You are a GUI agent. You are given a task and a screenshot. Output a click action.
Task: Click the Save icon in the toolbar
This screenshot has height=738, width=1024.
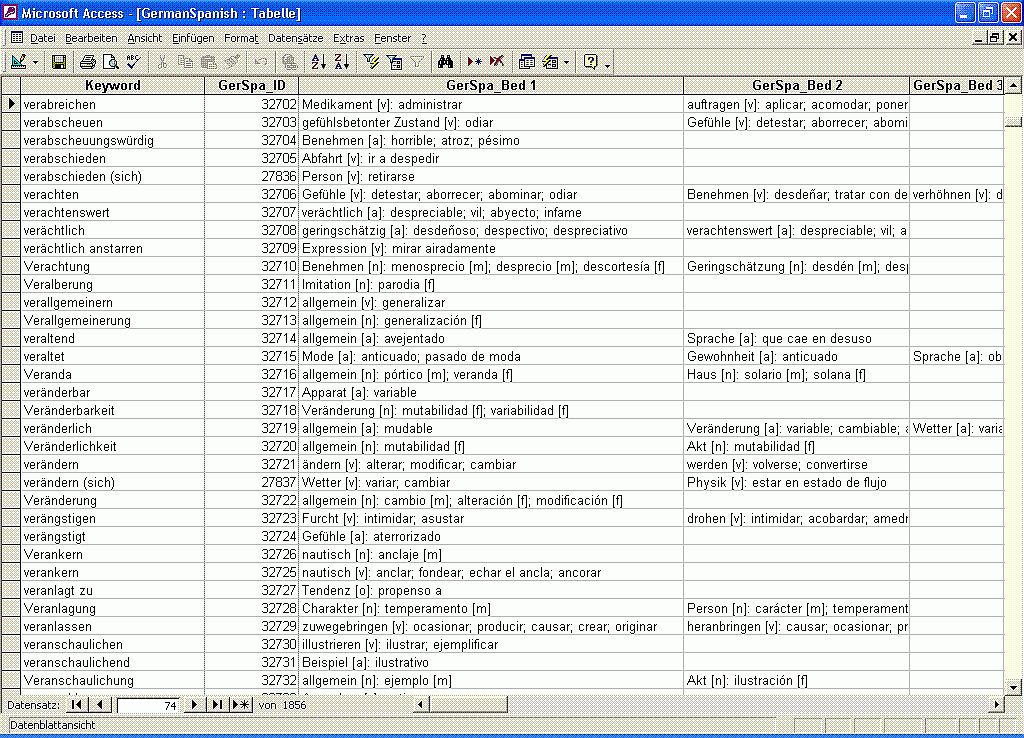coord(59,62)
